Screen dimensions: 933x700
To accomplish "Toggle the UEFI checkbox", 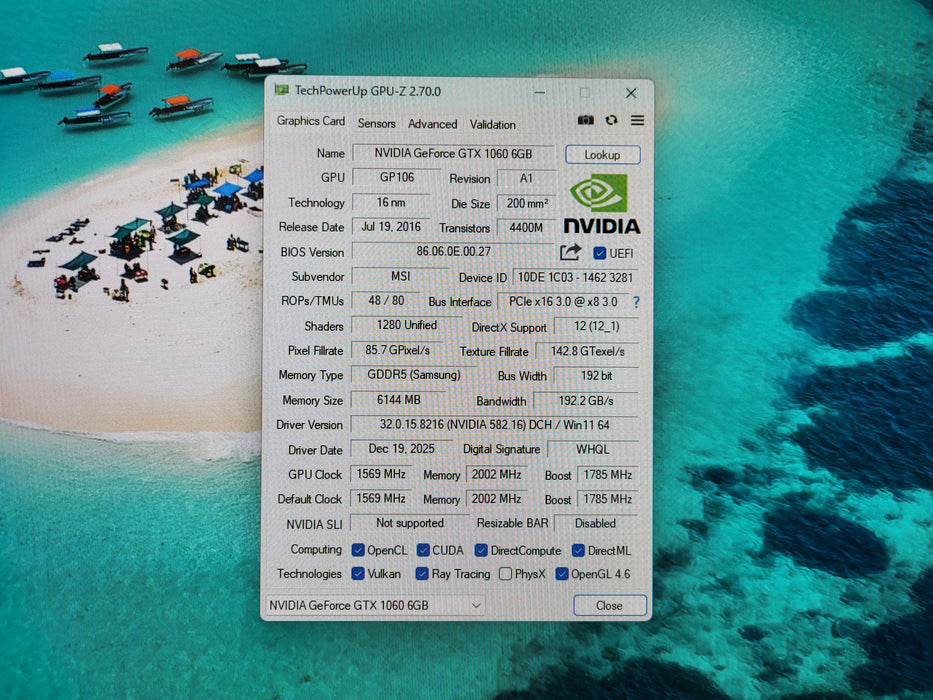I will click(x=599, y=254).
